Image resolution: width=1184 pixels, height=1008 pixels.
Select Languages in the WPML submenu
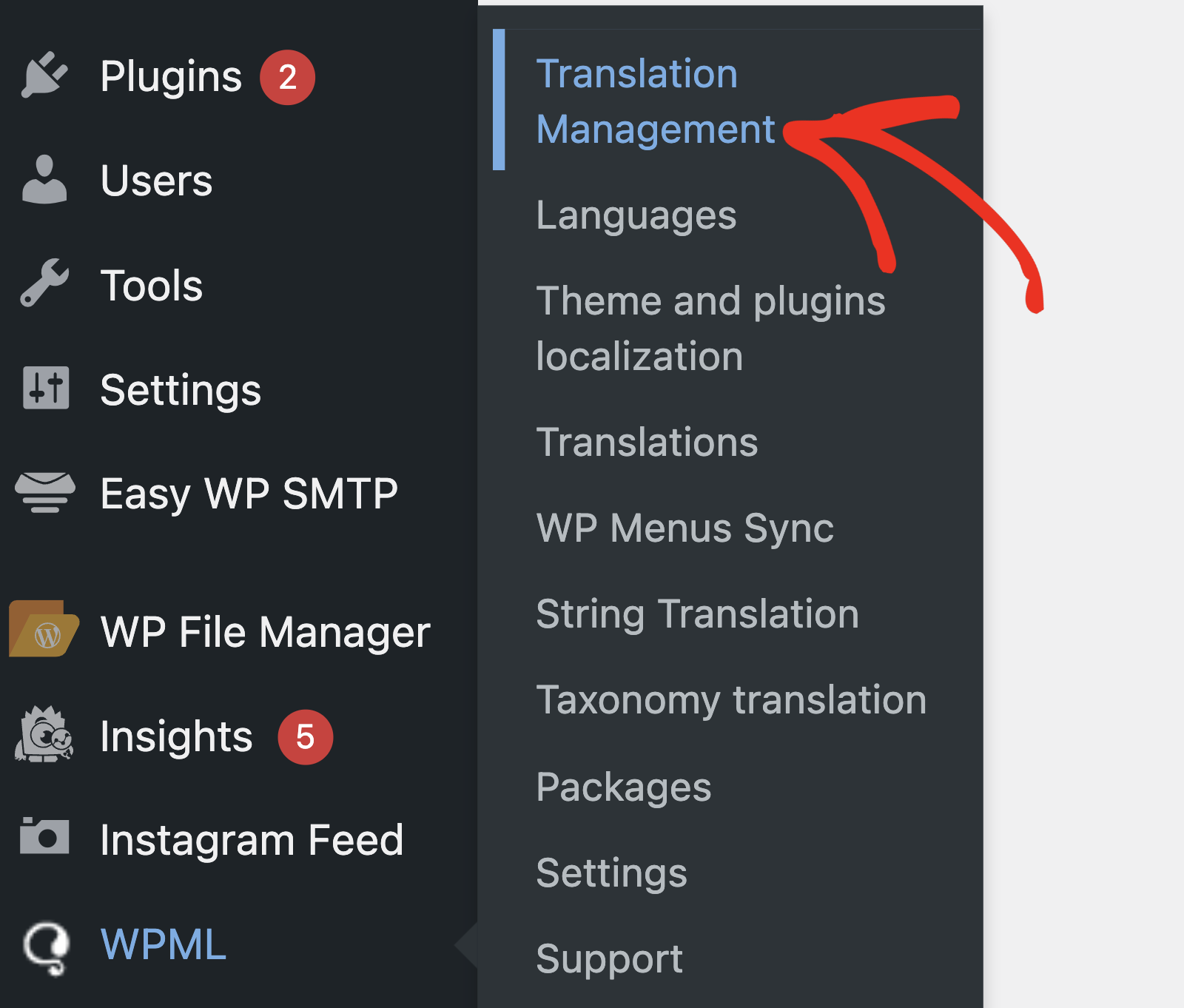[x=636, y=215]
